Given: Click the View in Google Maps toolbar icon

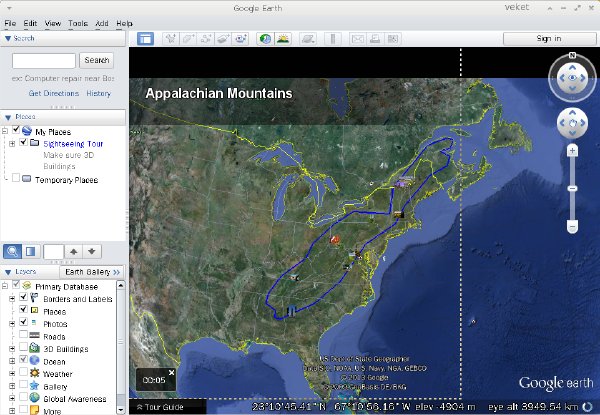Looking at the screenshot, I should click(393, 39).
